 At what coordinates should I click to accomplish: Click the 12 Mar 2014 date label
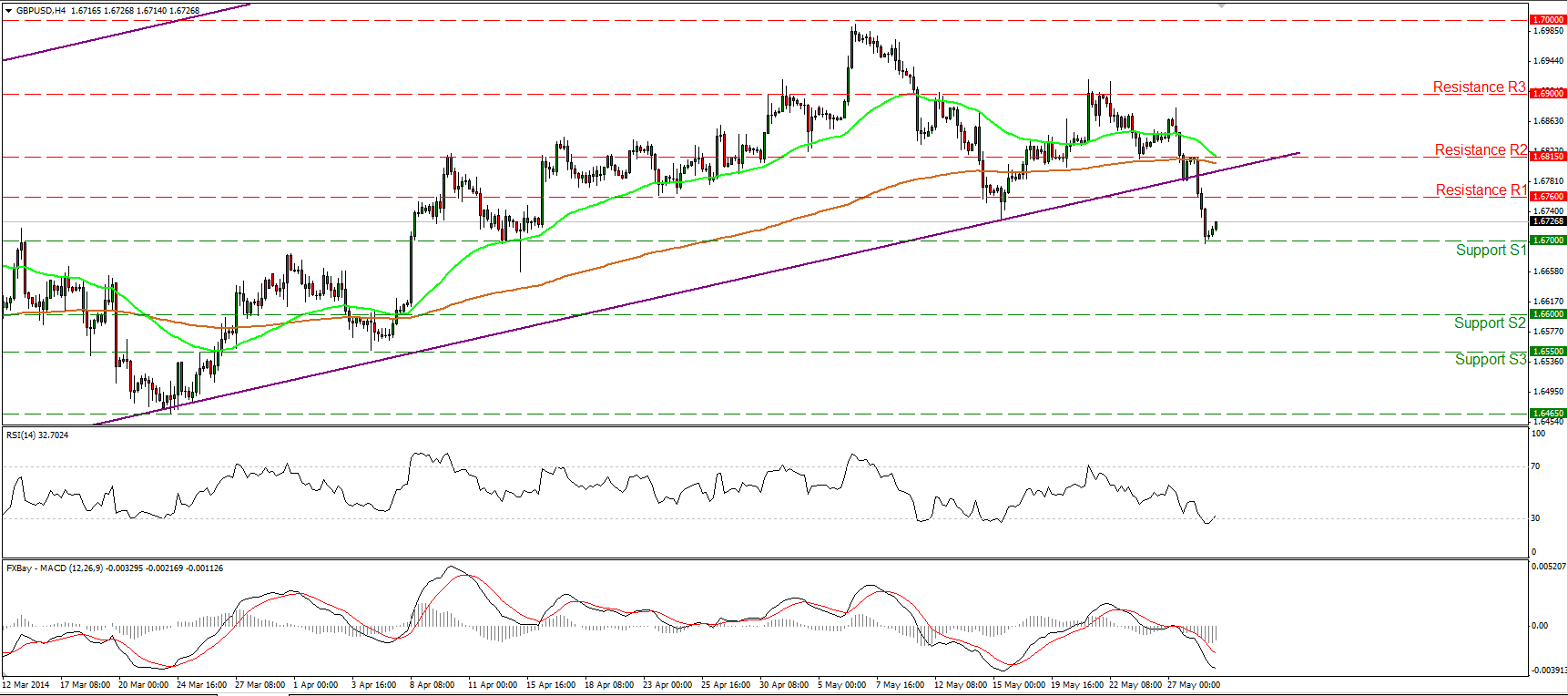tap(26, 685)
